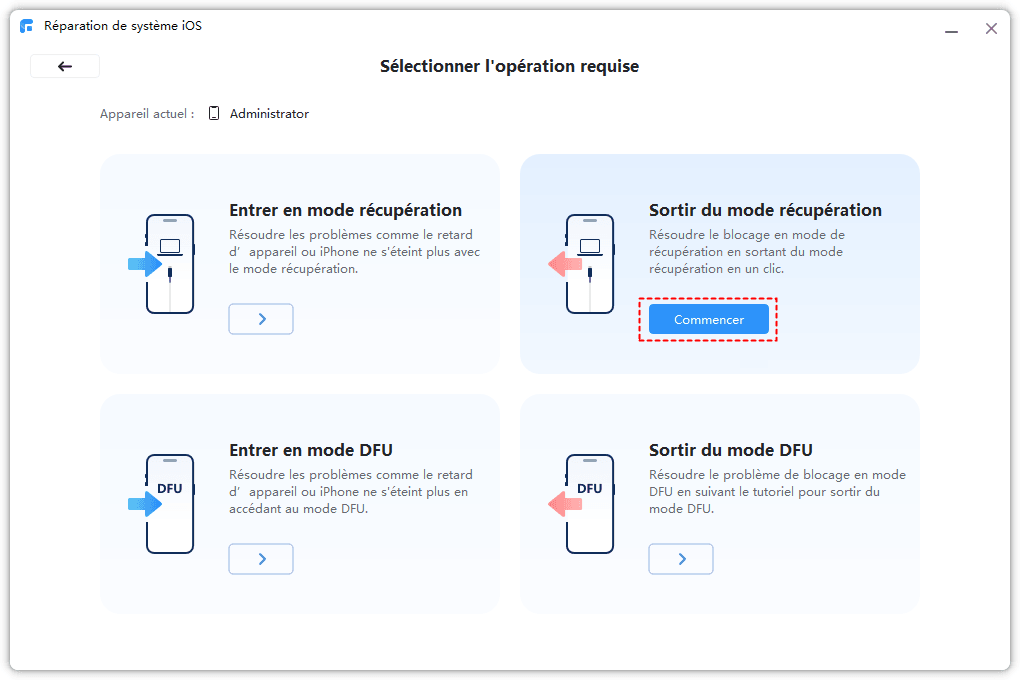The height and width of the screenshot is (680, 1020).
Task: Select the Entrer en mode récupération heading
Action: click(x=345, y=210)
